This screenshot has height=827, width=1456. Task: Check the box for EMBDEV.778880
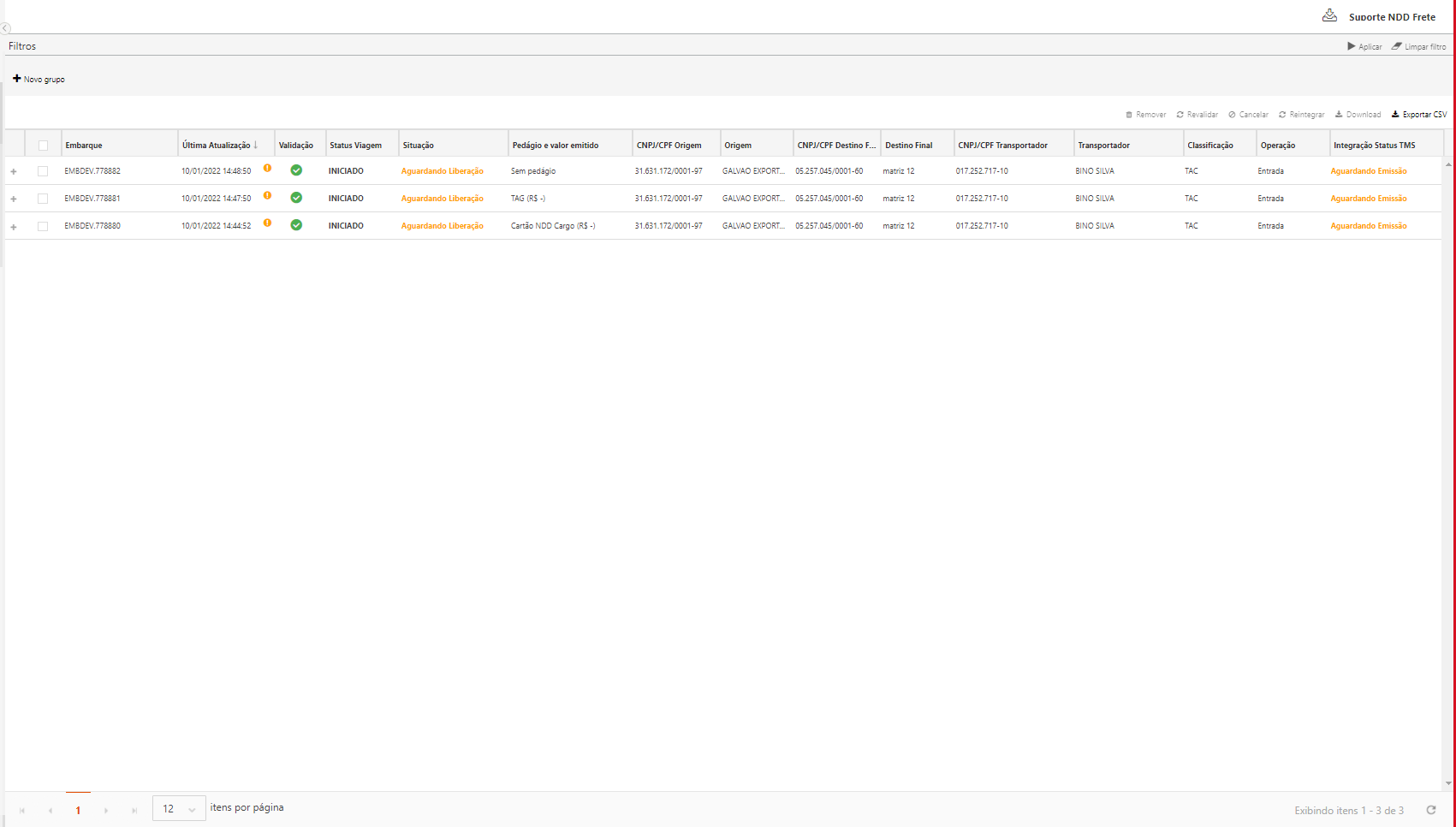(x=43, y=226)
